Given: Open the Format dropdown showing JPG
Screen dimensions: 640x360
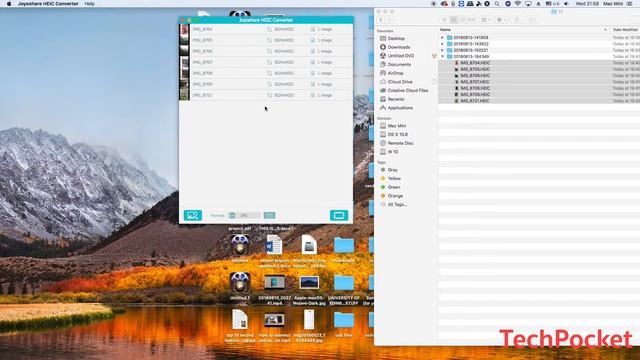Looking at the screenshot, I should (249, 215).
